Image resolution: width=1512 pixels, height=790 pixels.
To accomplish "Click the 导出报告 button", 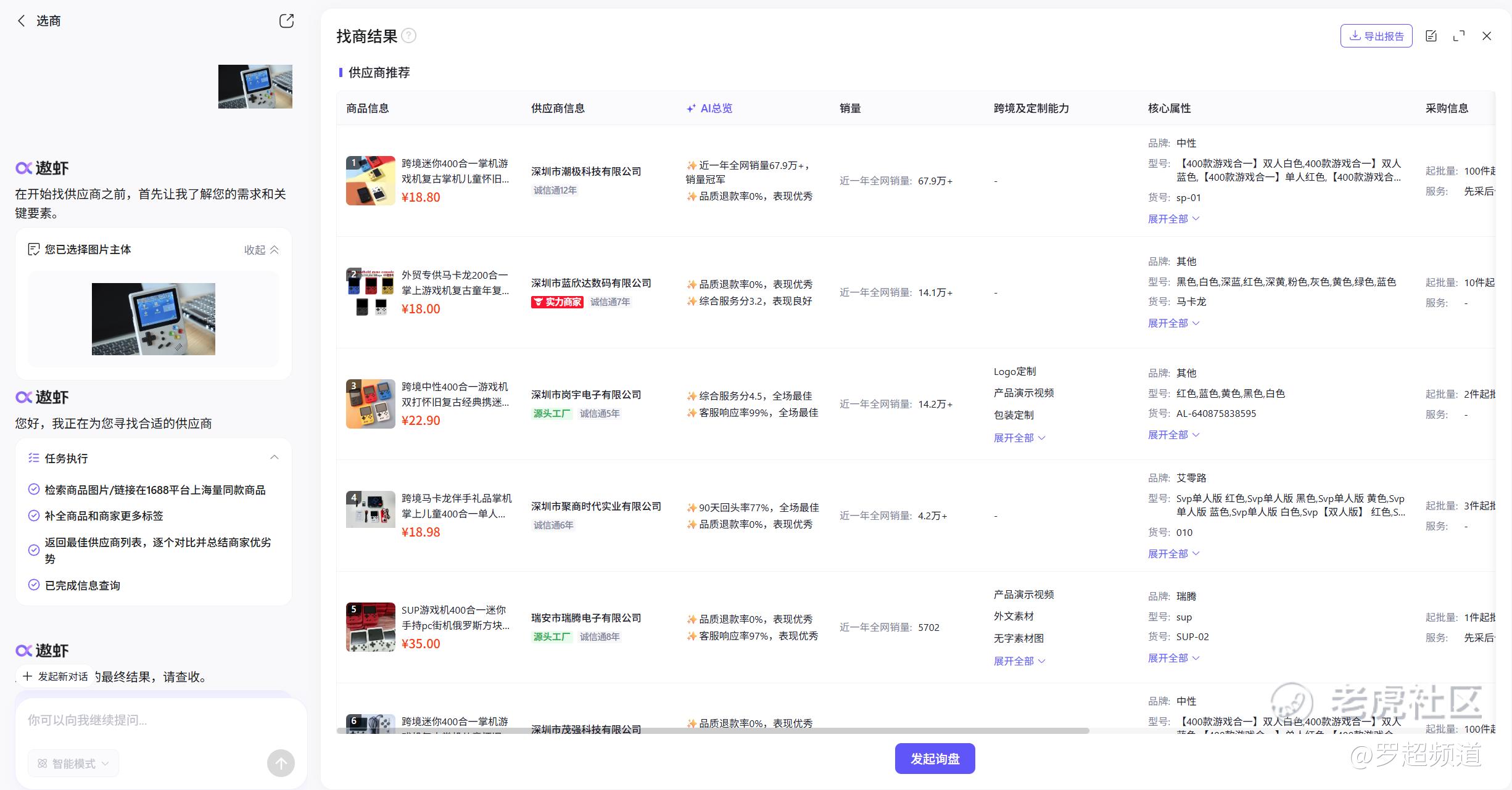I will tap(1376, 36).
